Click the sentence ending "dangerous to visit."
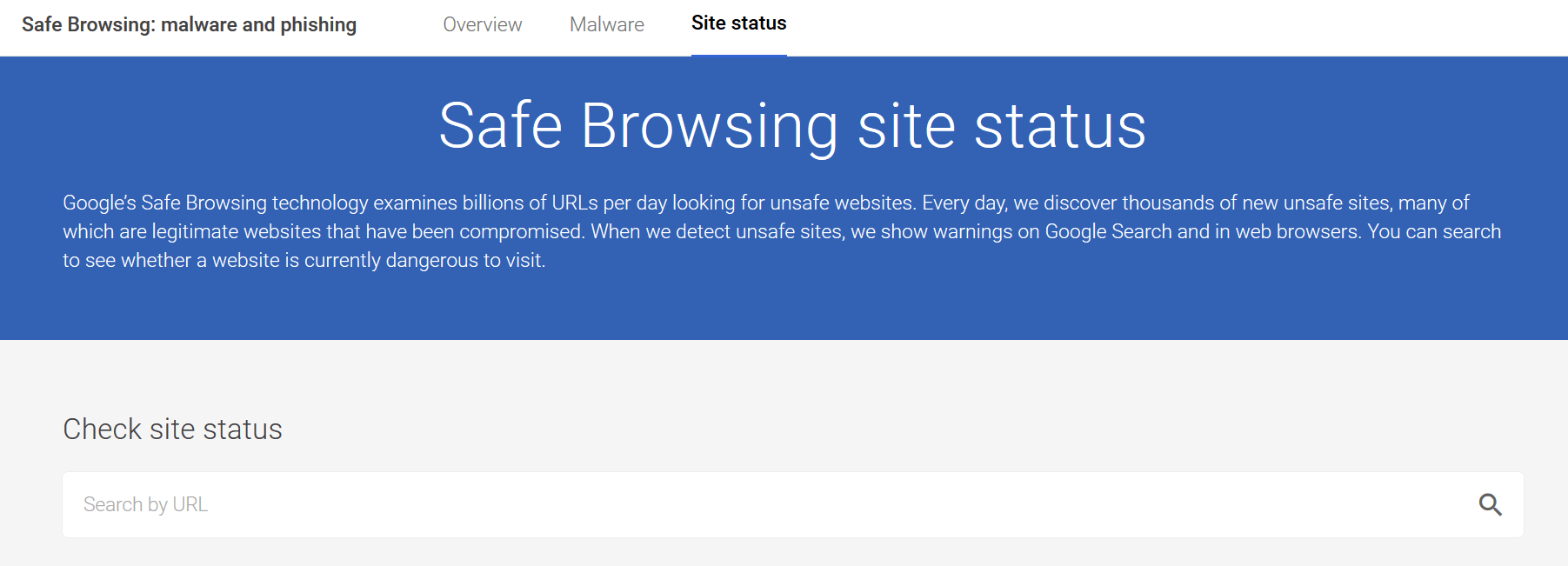Screen dimensions: 1568x566 click(304, 260)
